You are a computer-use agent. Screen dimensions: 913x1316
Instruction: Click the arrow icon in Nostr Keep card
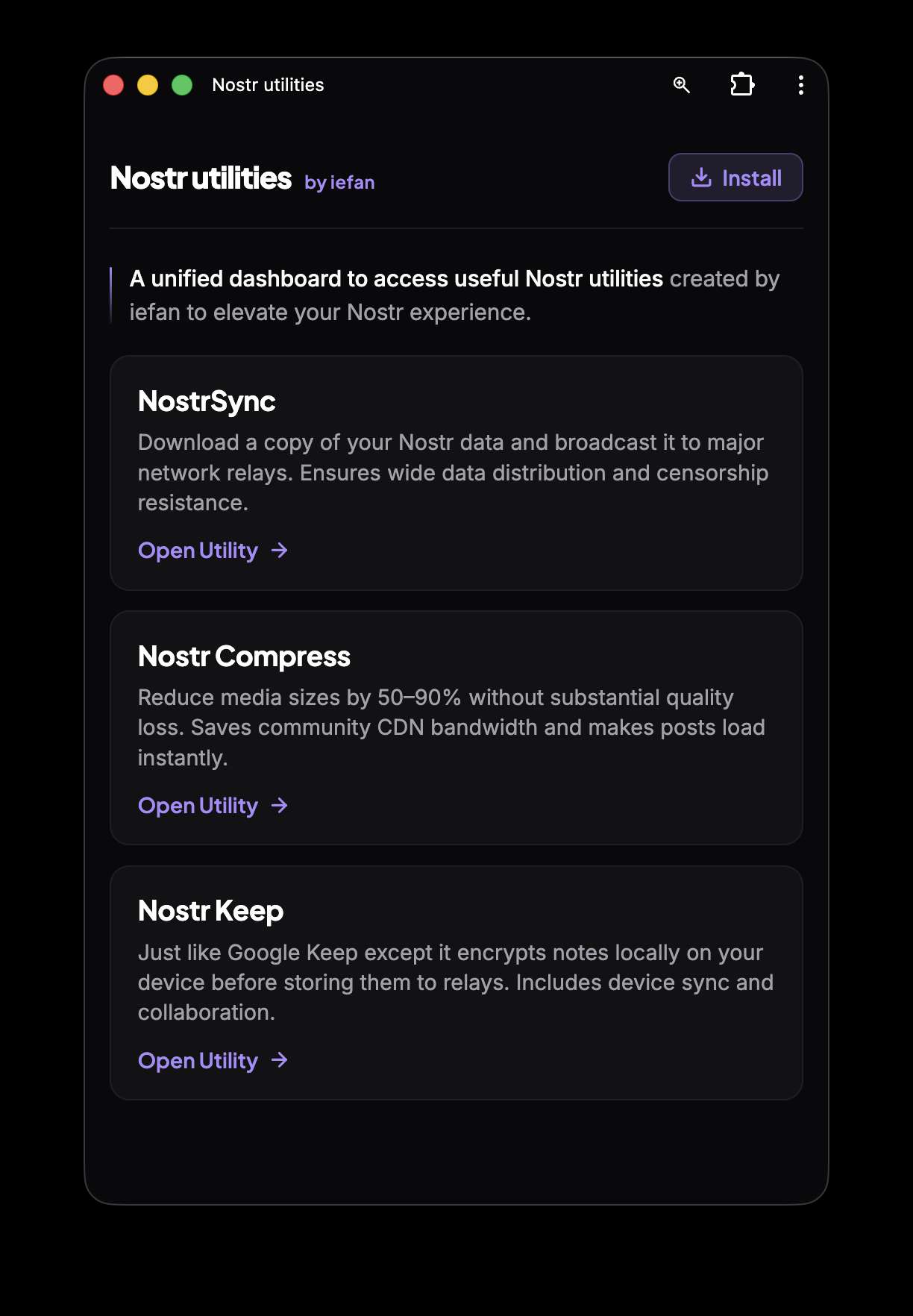280,1060
